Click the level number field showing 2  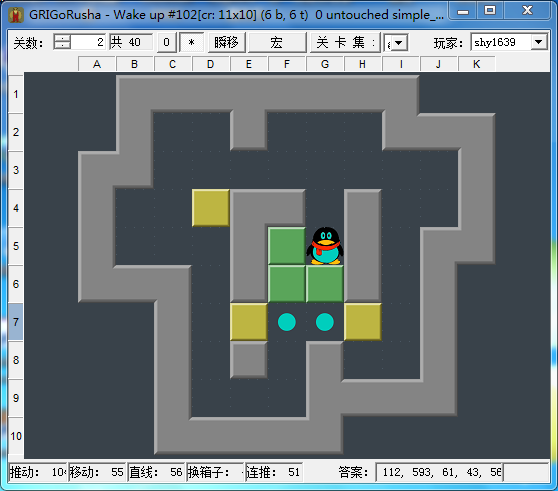click(88, 42)
